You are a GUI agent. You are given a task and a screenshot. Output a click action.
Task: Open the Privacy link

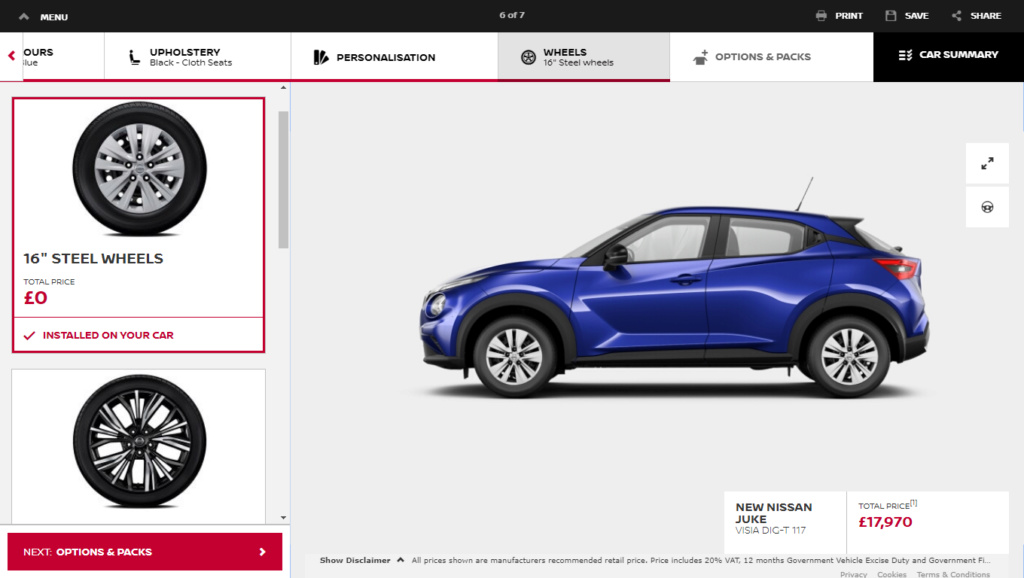click(x=853, y=575)
